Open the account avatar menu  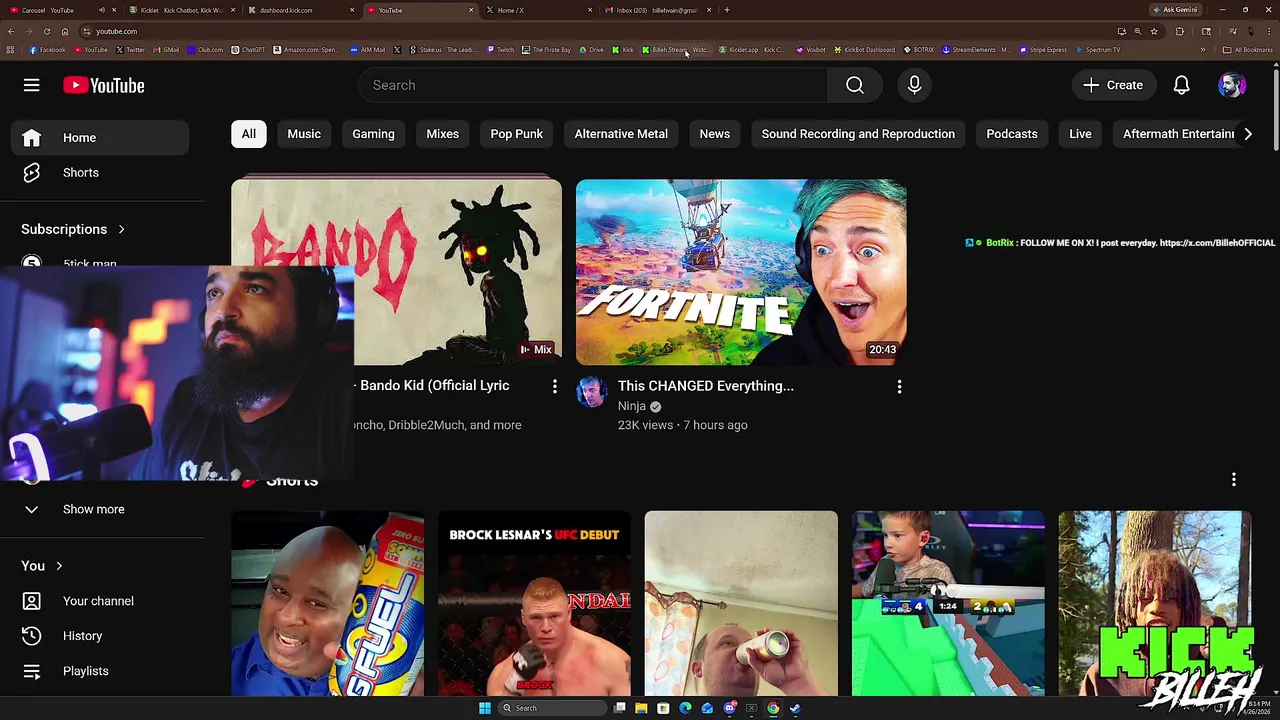coord(1231,85)
